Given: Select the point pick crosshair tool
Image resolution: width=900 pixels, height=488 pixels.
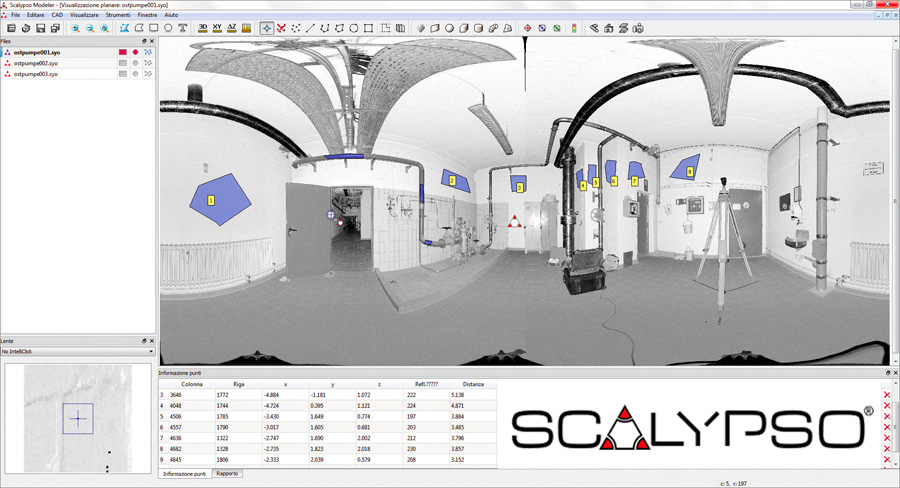Looking at the screenshot, I should (x=266, y=28).
